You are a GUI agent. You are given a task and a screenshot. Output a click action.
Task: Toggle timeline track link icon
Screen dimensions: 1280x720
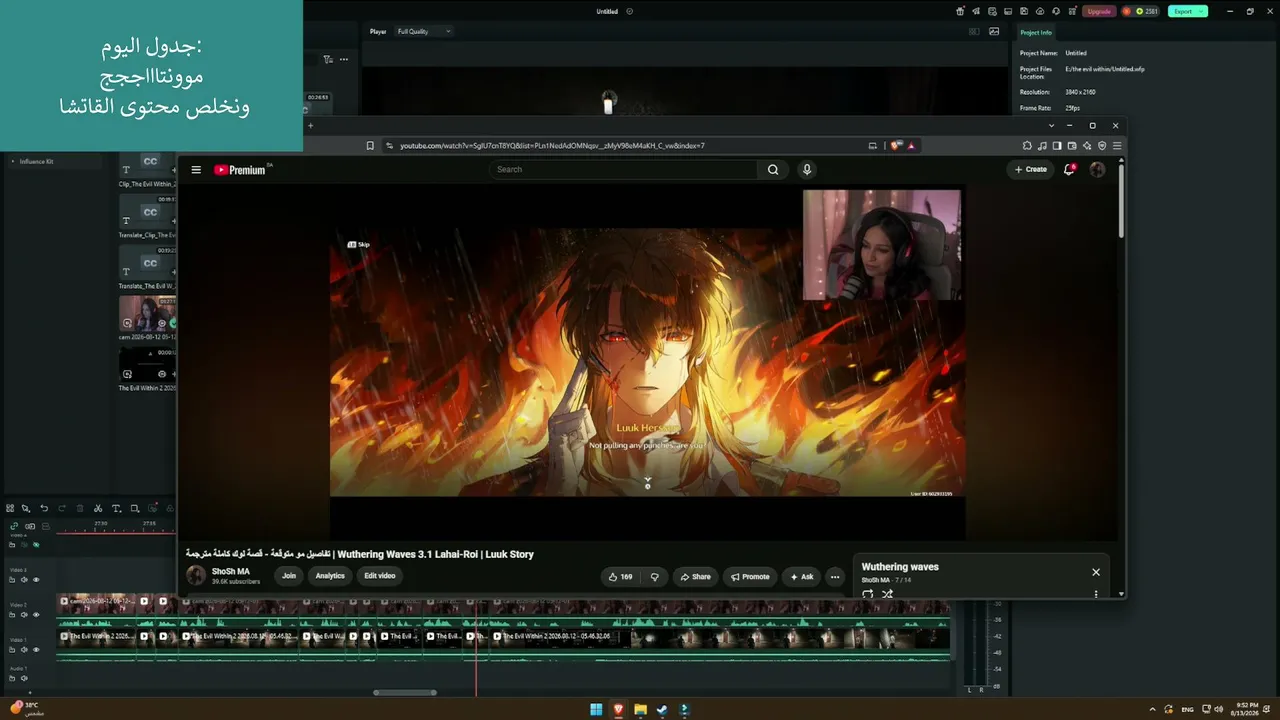14,526
